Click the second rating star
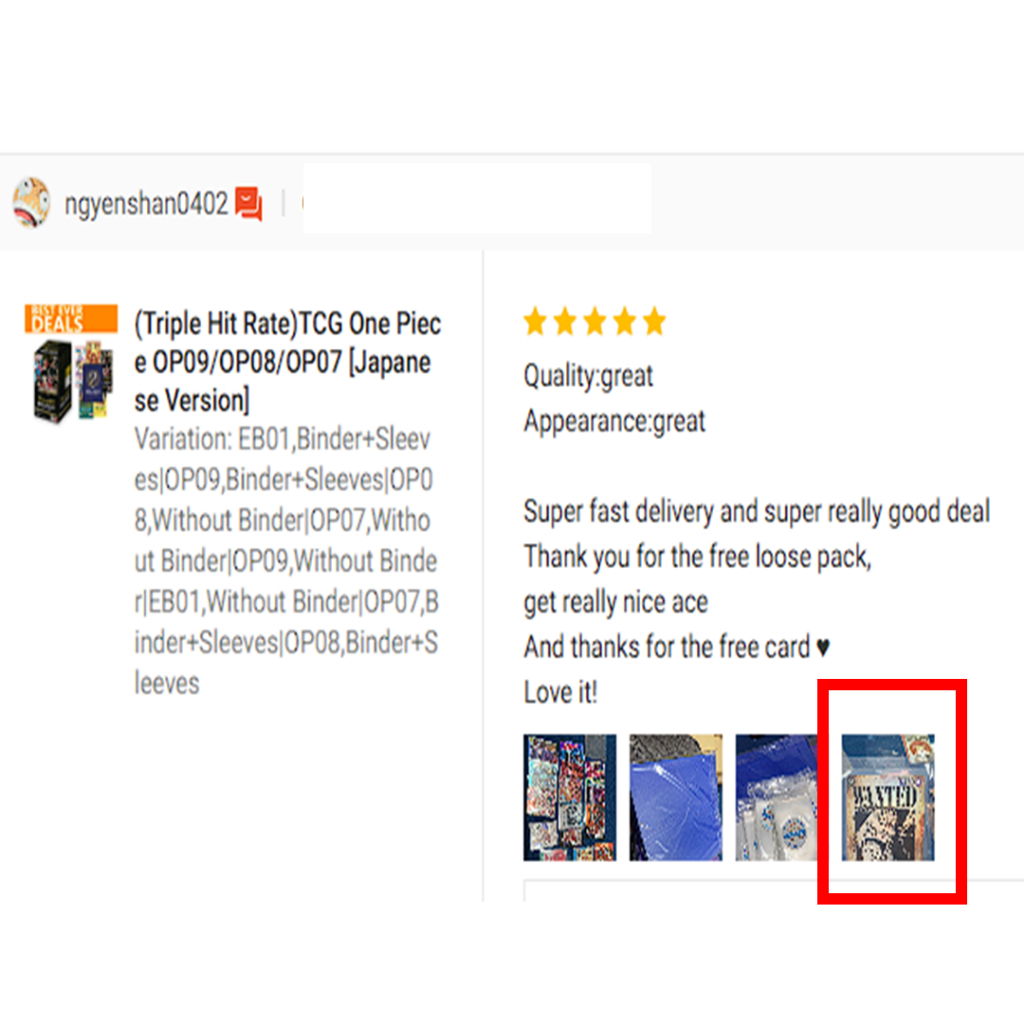Image resolution: width=1024 pixels, height=1024 pixels. point(565,322)
